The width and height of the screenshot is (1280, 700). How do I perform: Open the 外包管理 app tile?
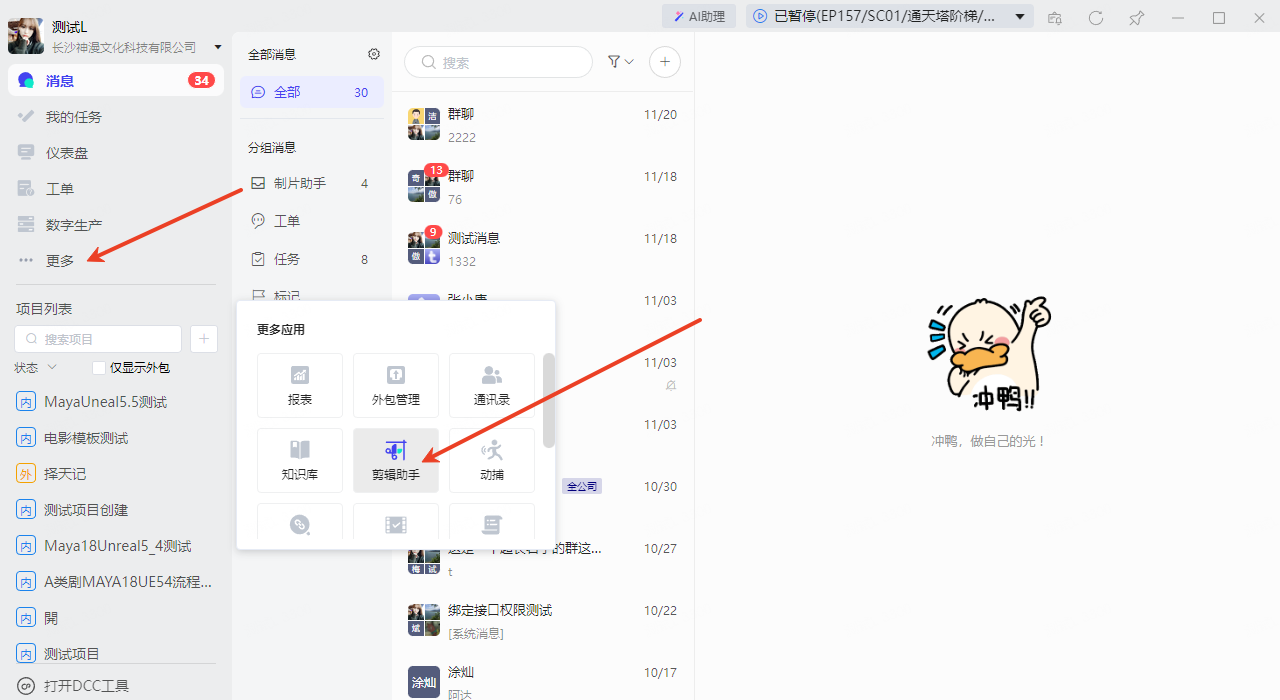(x=396, y=385)
